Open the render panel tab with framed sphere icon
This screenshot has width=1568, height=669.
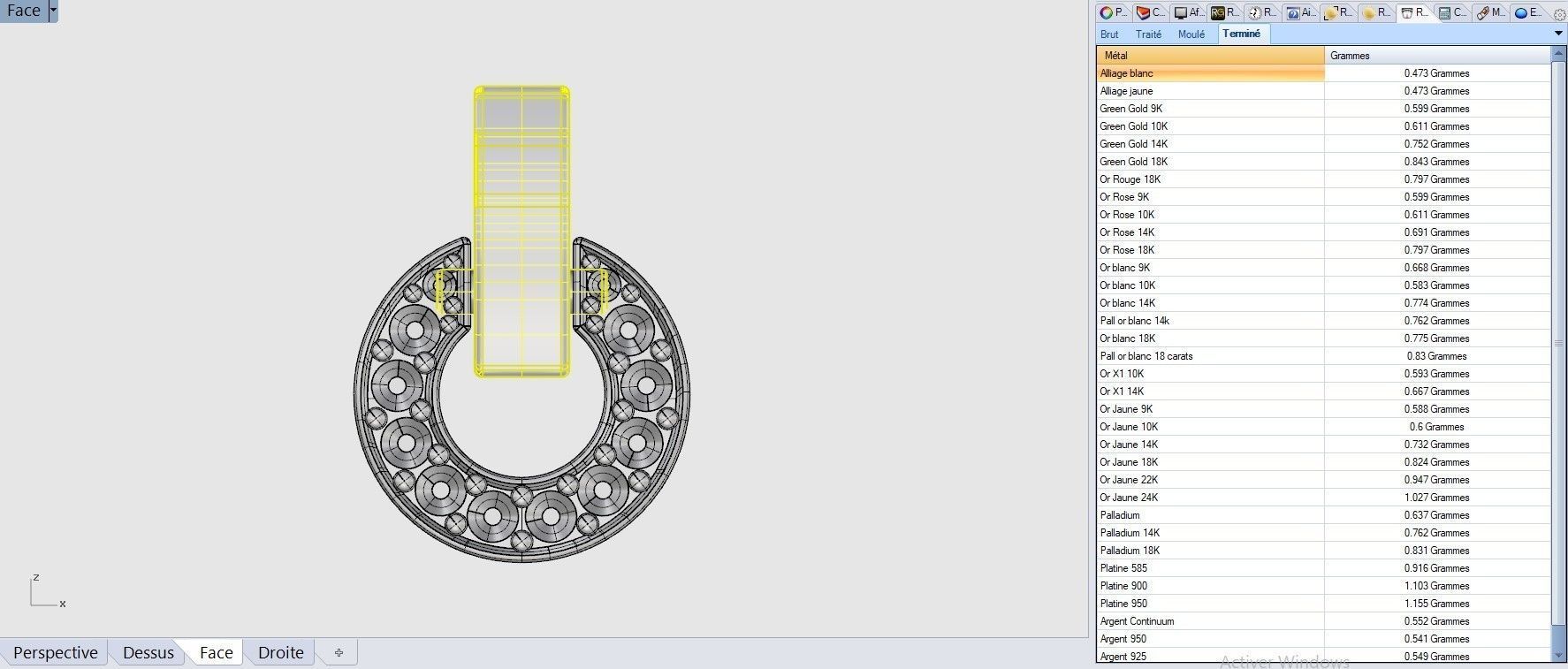click(x=1339, y=12)
